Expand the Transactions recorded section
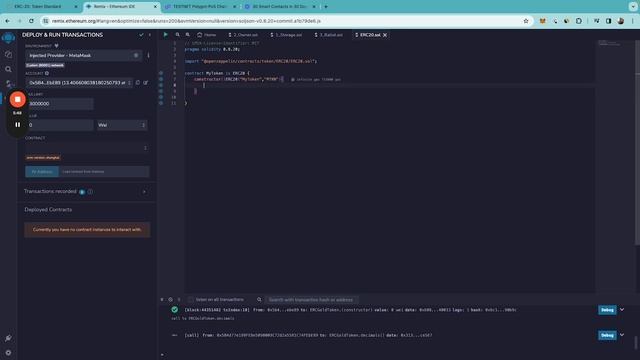The image size is (640, 360). [144, 192]
